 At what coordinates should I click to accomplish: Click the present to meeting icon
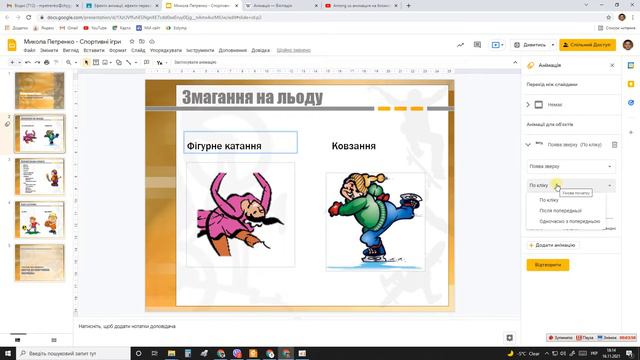(497, 45)
